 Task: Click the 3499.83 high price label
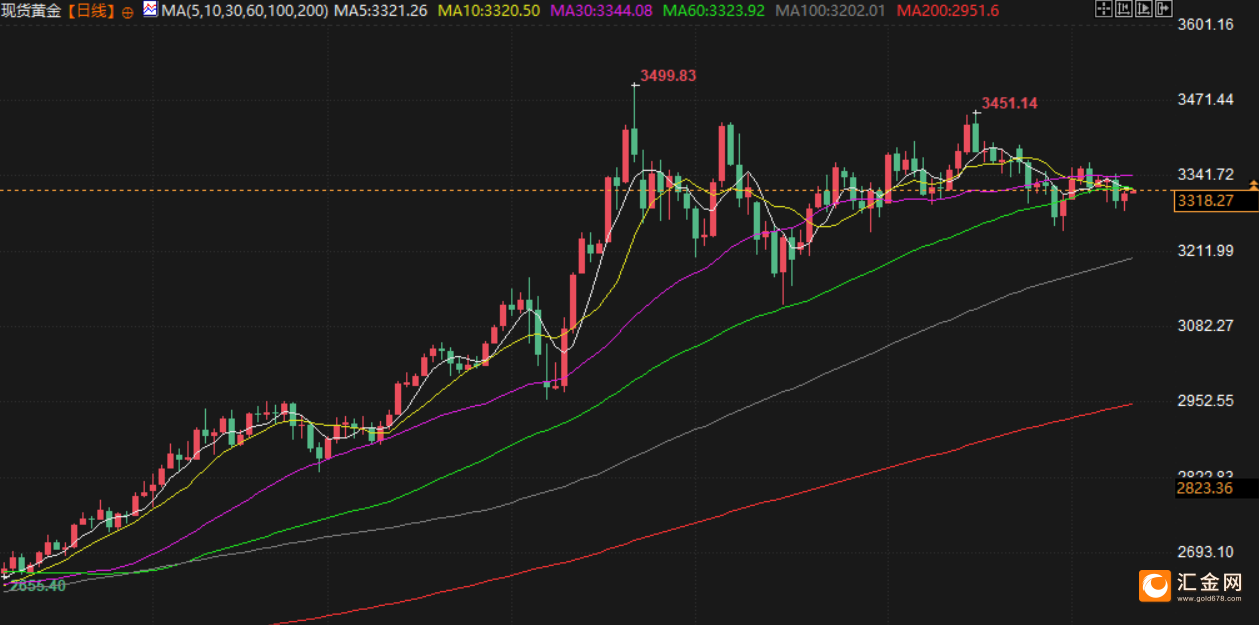668,75
